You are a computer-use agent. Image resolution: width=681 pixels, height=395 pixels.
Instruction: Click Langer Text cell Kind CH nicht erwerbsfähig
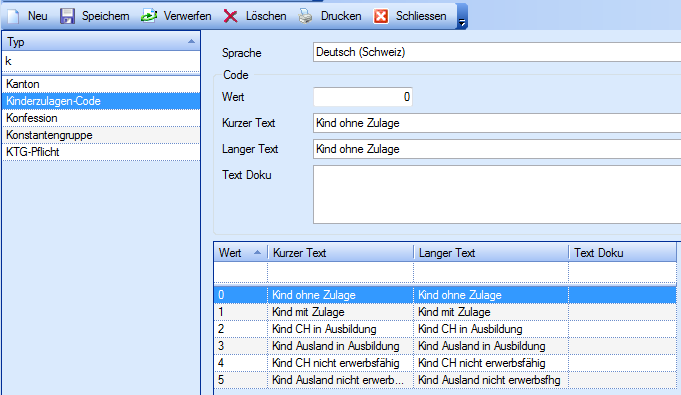point(491,362)
